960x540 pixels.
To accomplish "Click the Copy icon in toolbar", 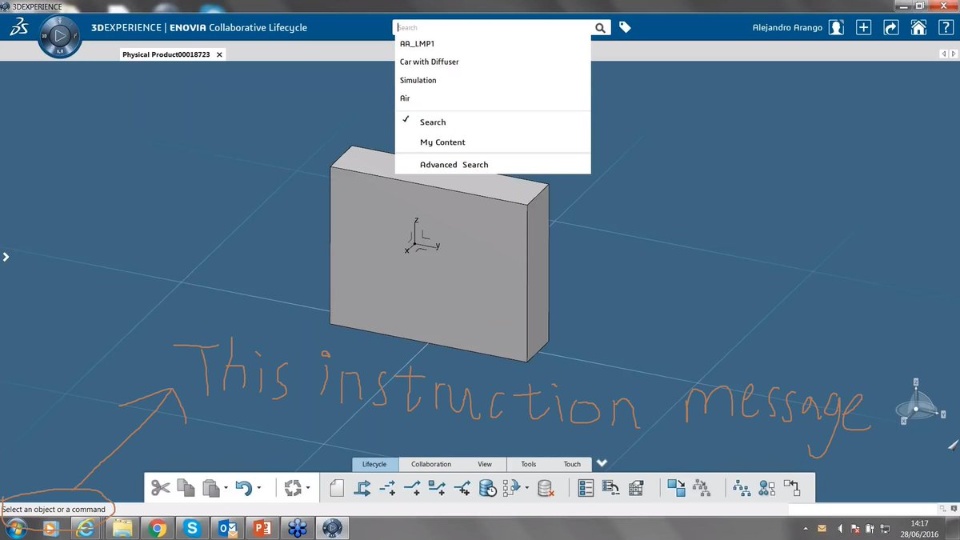I will pyautogui.click(x=186, y=487).
